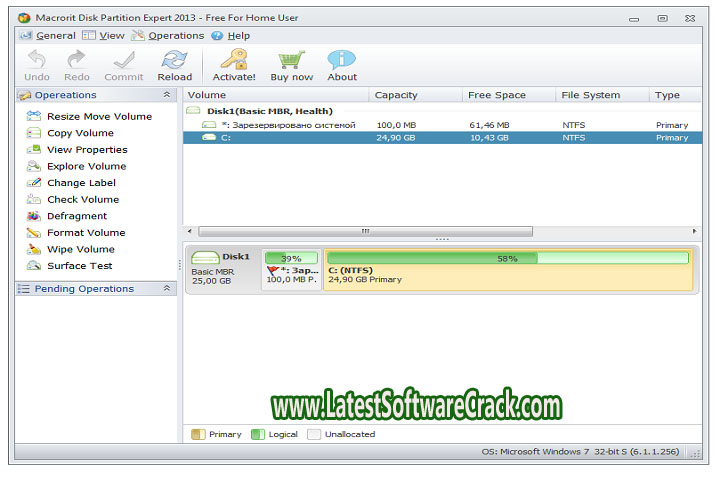Sort by Capacity column header
Screen dimensions: 720x480
click(416, 95)
